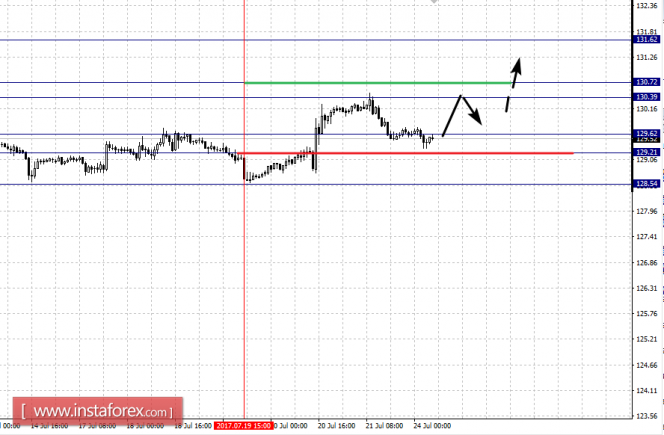Select the blue horizontal line at 128.54
The height and width of the screenshot is (435, 664).
click(x=316, y=184)
